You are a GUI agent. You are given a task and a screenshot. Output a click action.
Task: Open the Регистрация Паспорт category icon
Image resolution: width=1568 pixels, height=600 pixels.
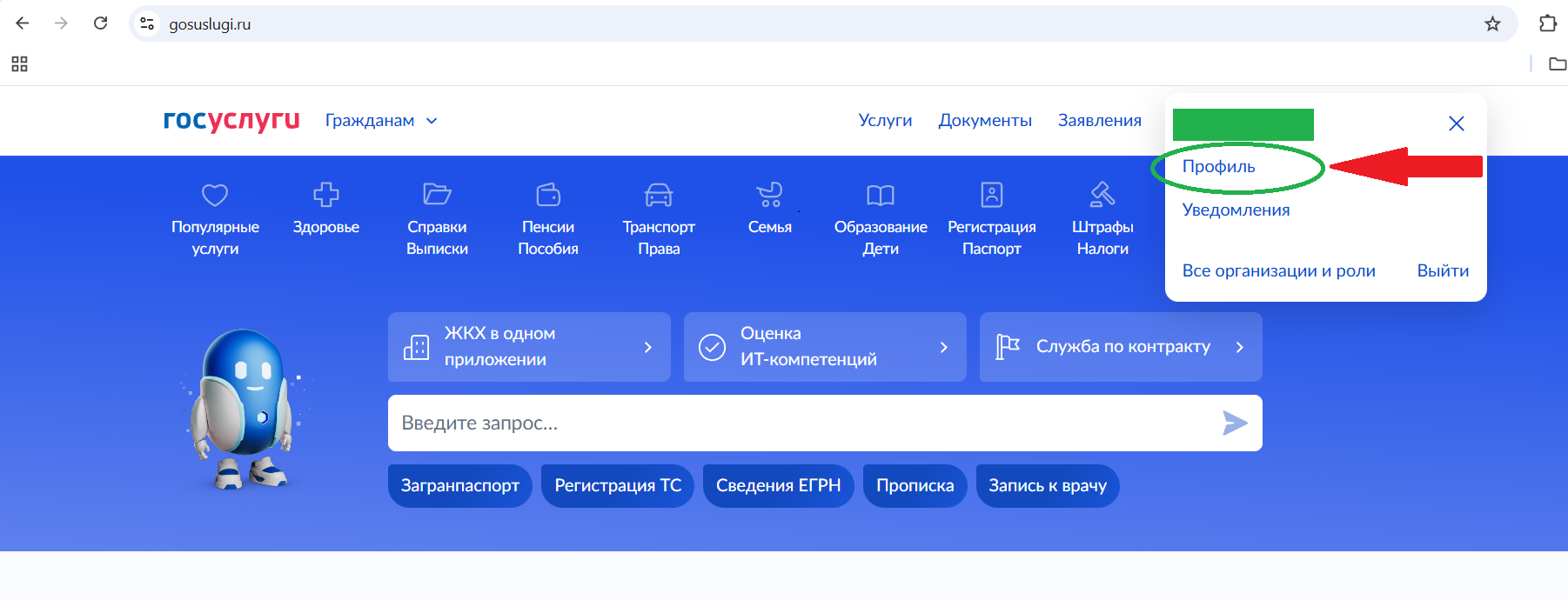coord(992,195)
